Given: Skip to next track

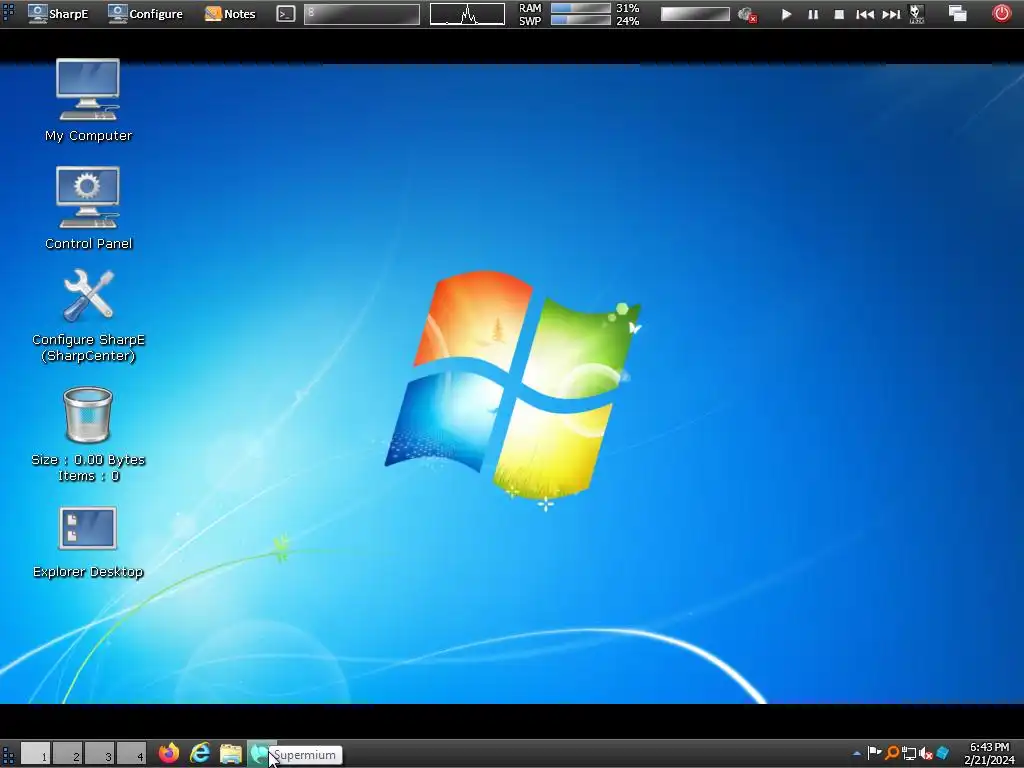Looking at the screenshot, I should pyautogui.click(x=891, y=14).
